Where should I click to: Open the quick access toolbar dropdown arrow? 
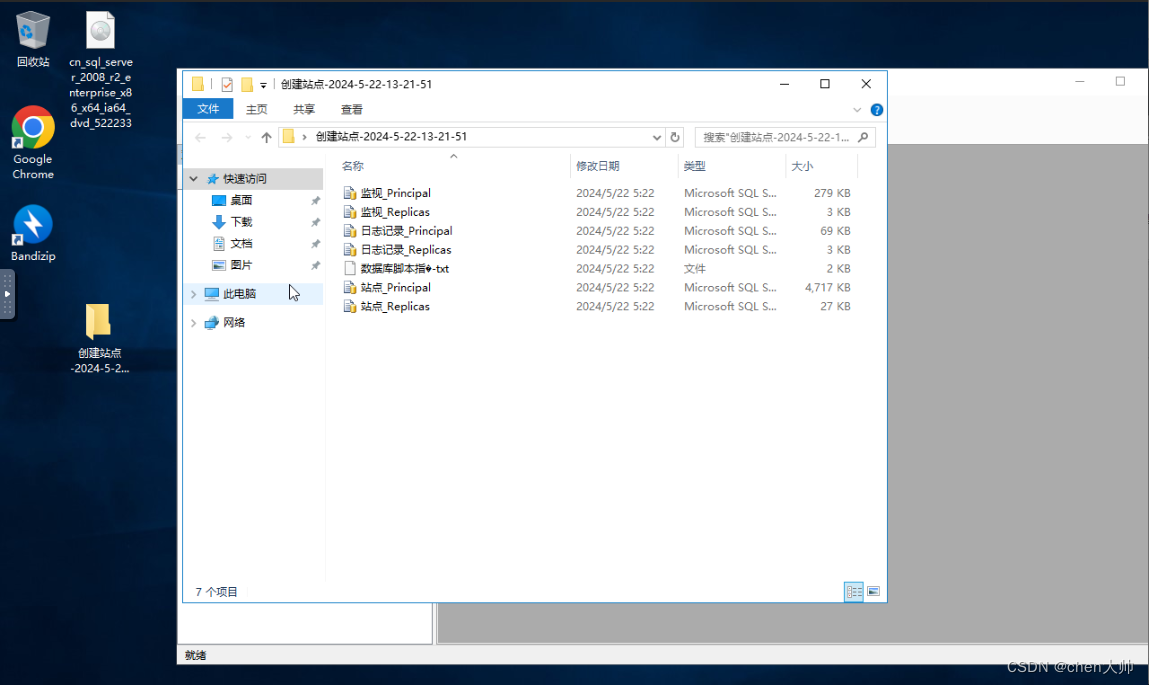pos(263,85)
